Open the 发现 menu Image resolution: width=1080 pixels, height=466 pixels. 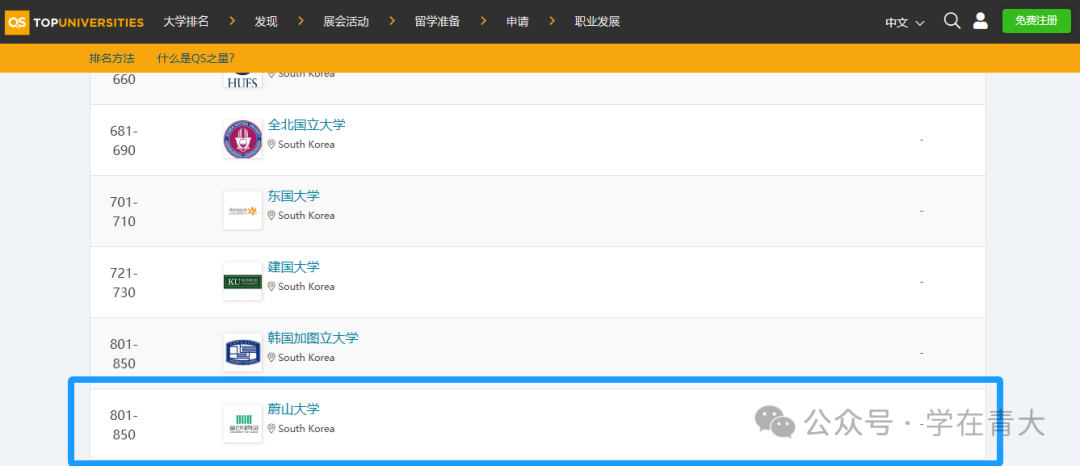click(x=266, y=21)
